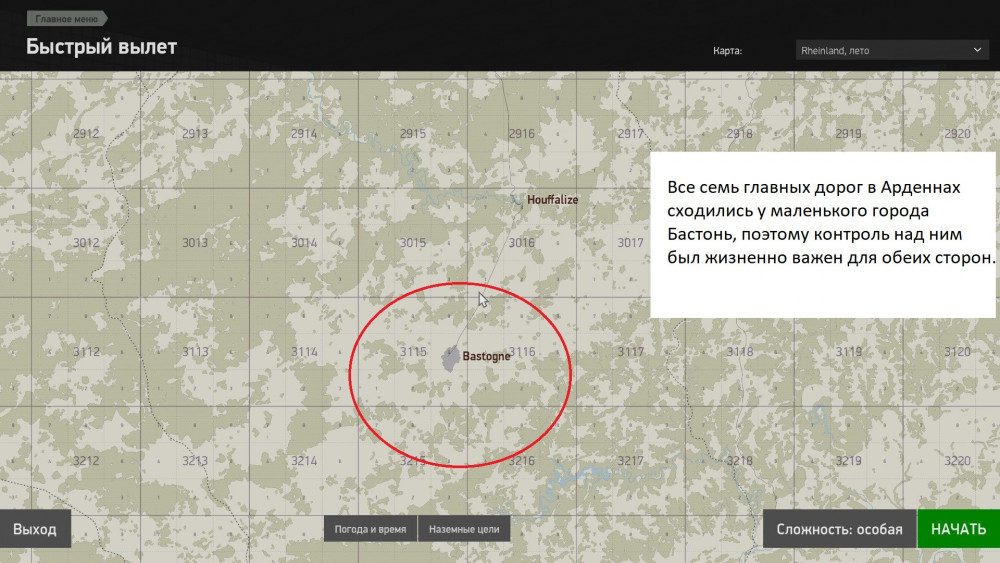Click map grid square 3219
1000x563 pixels.
(x=849, y=460)
